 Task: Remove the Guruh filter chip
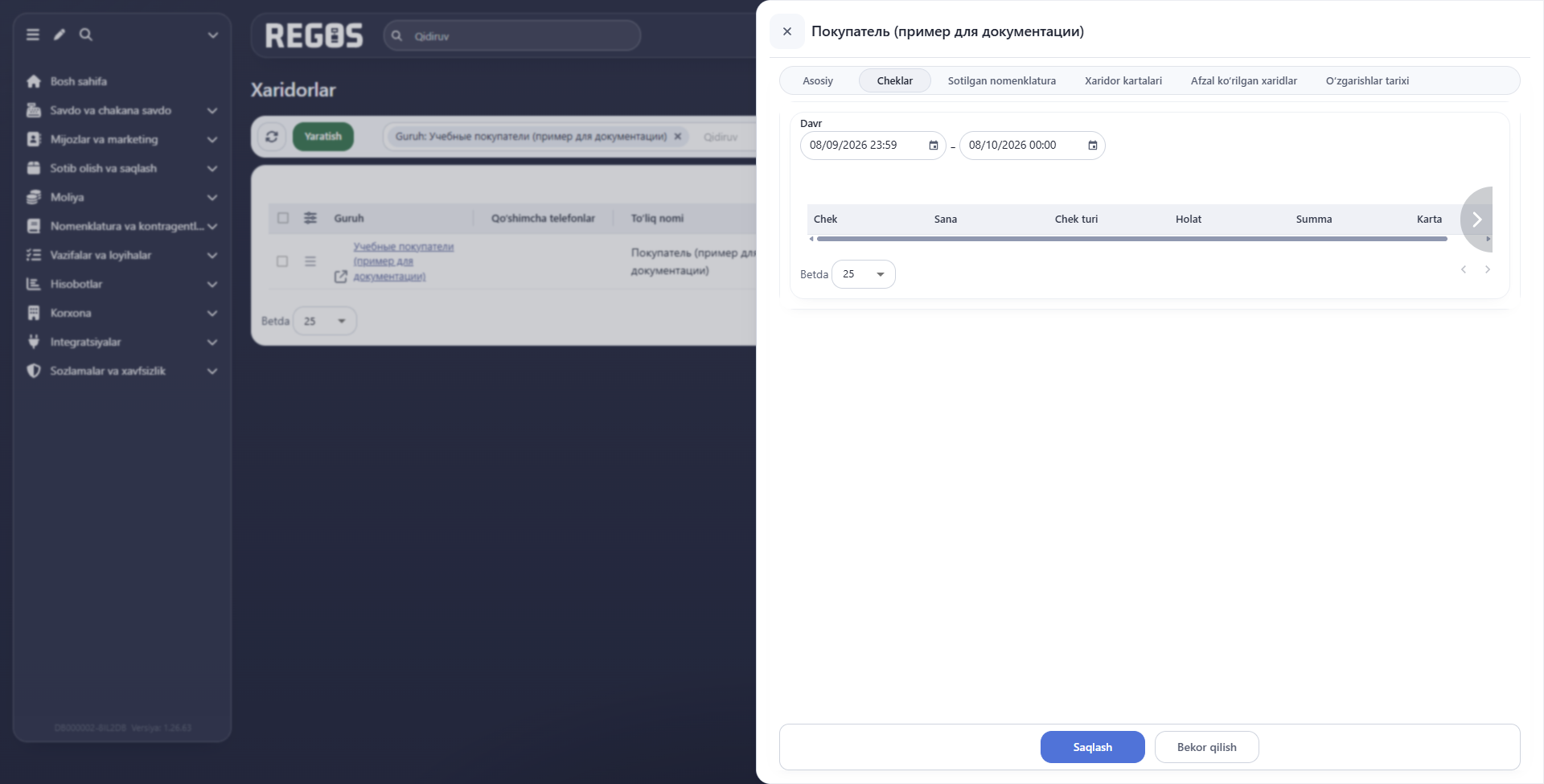point(678,137)
